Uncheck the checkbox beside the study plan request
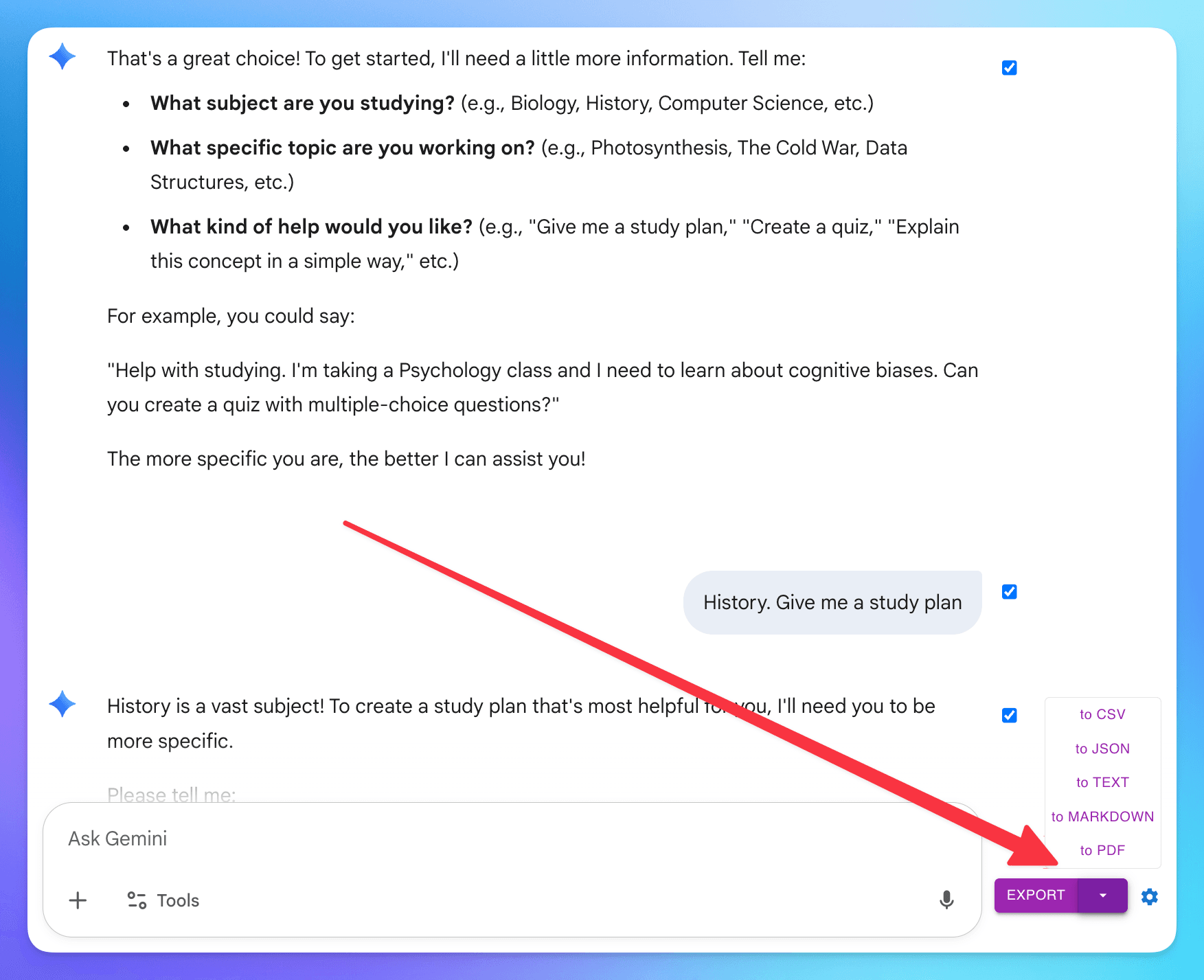The image size is (1204, 980). tap(1009, 591)
